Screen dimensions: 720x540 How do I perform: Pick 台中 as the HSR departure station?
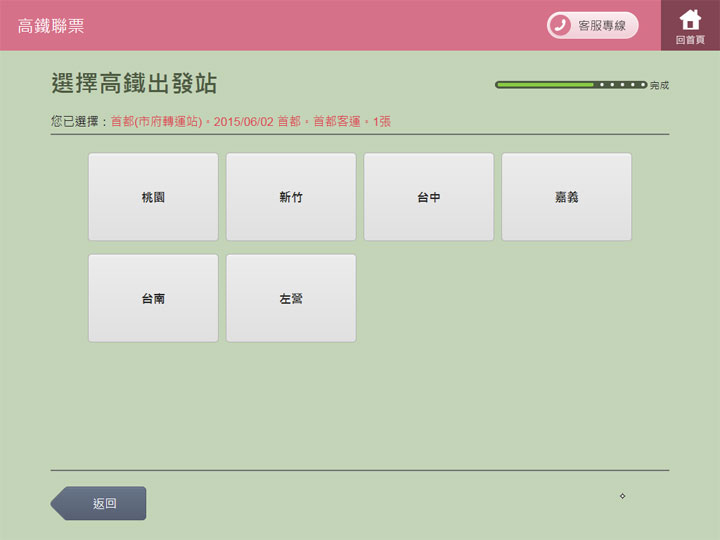428,197
